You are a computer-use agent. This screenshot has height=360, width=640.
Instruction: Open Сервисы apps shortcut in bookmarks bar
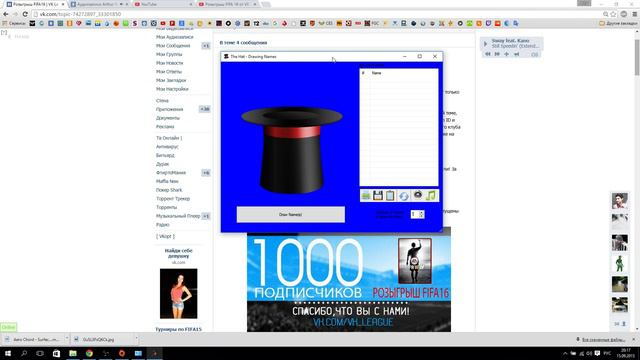tap(14, 23)
